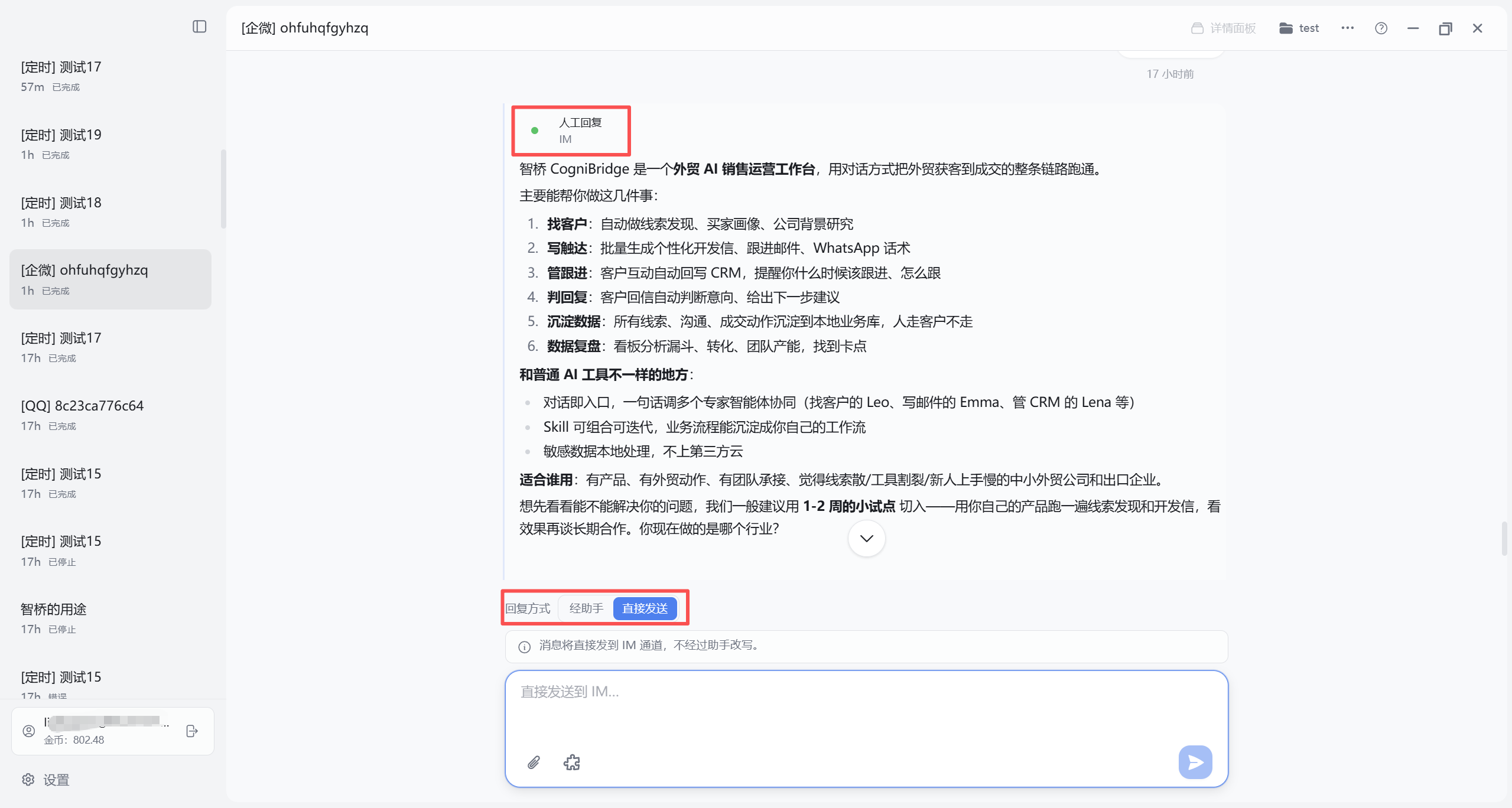This screenshot has height=808, width=1512.
Task: Switch reply mode to 经助手
Action: click(x=586, y=608)
